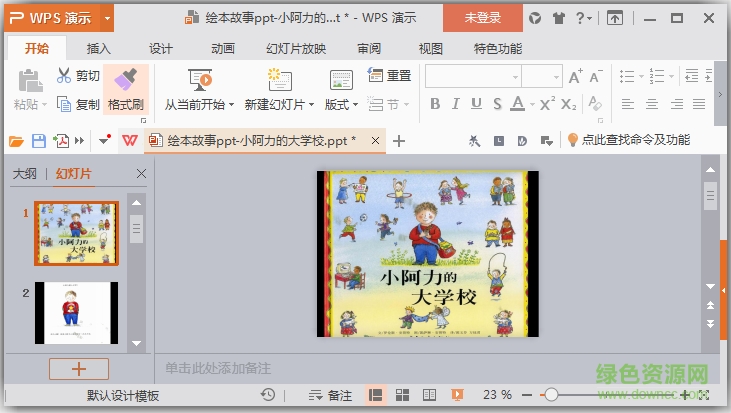Viewport: 731px width, 413px height.
Task: Open the font color dropdown arrow
Action: [532, 104]
